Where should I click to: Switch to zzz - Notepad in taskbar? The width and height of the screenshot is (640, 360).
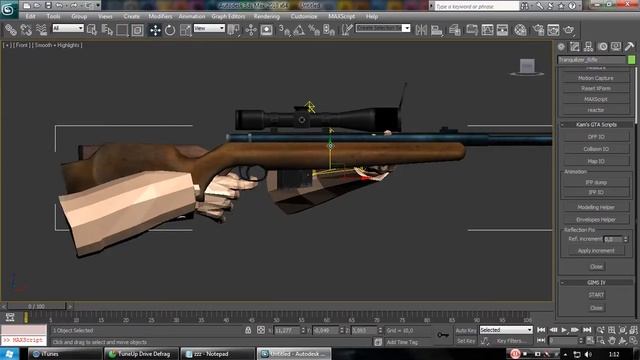click(218, 354)
